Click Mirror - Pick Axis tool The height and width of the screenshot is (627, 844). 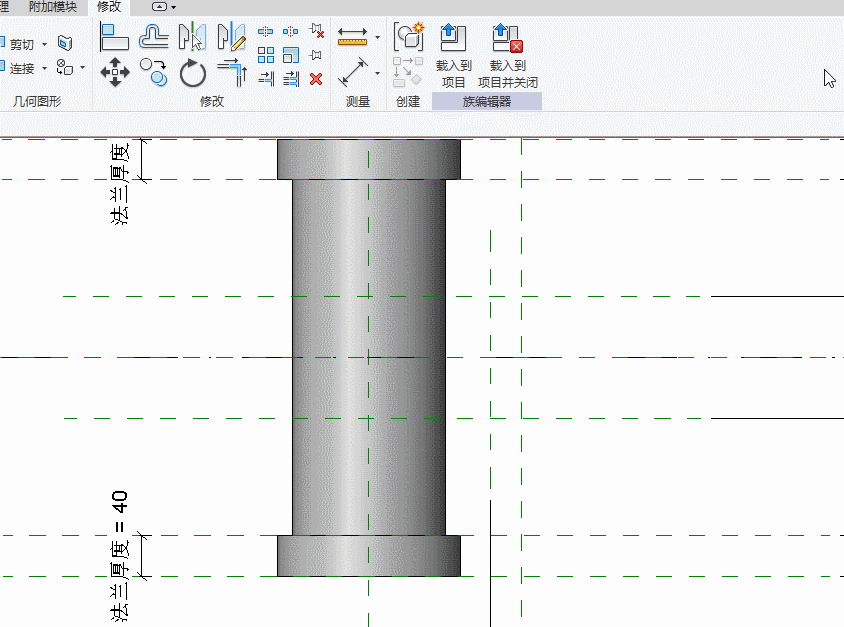pos(191,39)
